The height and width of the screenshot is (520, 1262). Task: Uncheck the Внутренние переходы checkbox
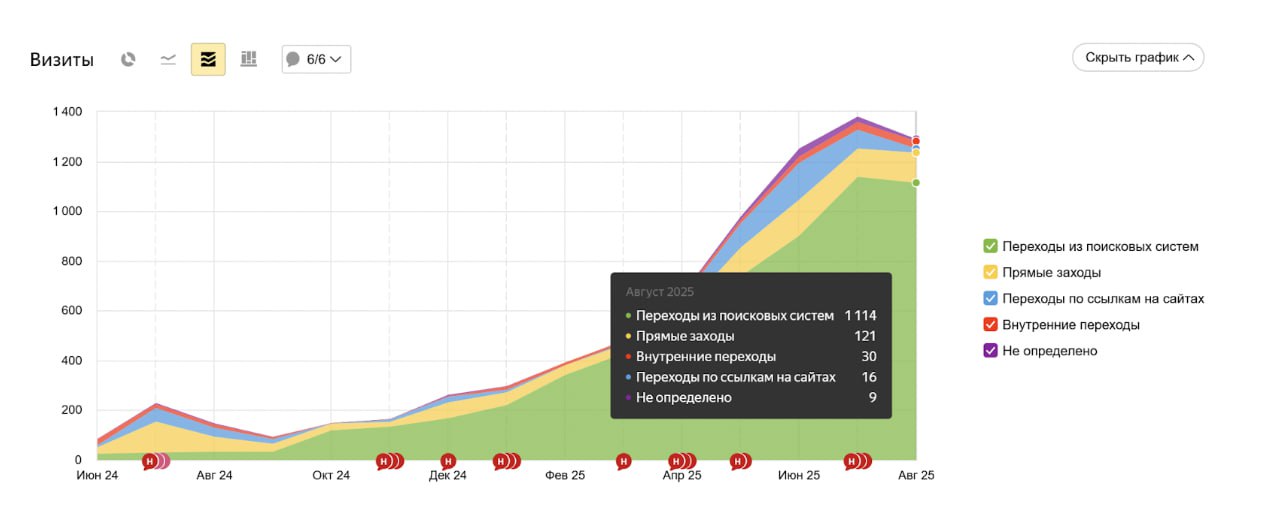point(990,325)
